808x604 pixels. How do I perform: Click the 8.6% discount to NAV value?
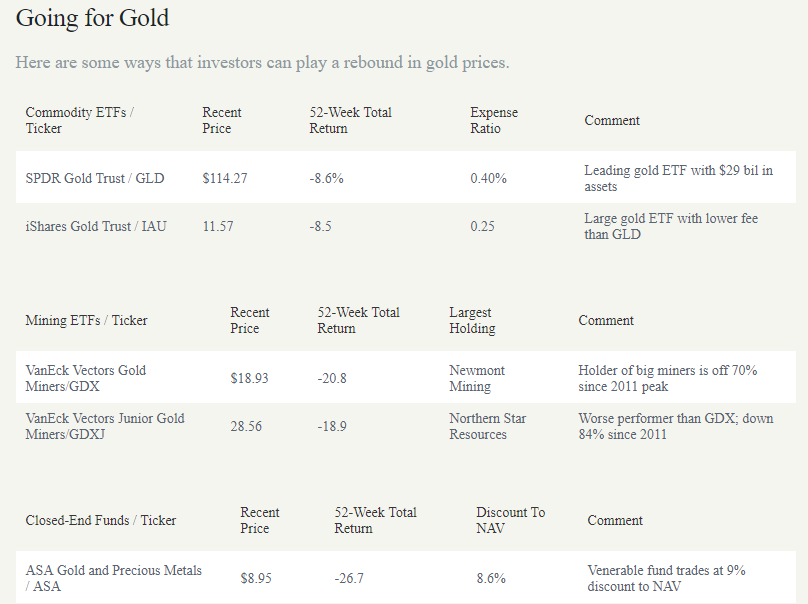[x=491, y=578]
